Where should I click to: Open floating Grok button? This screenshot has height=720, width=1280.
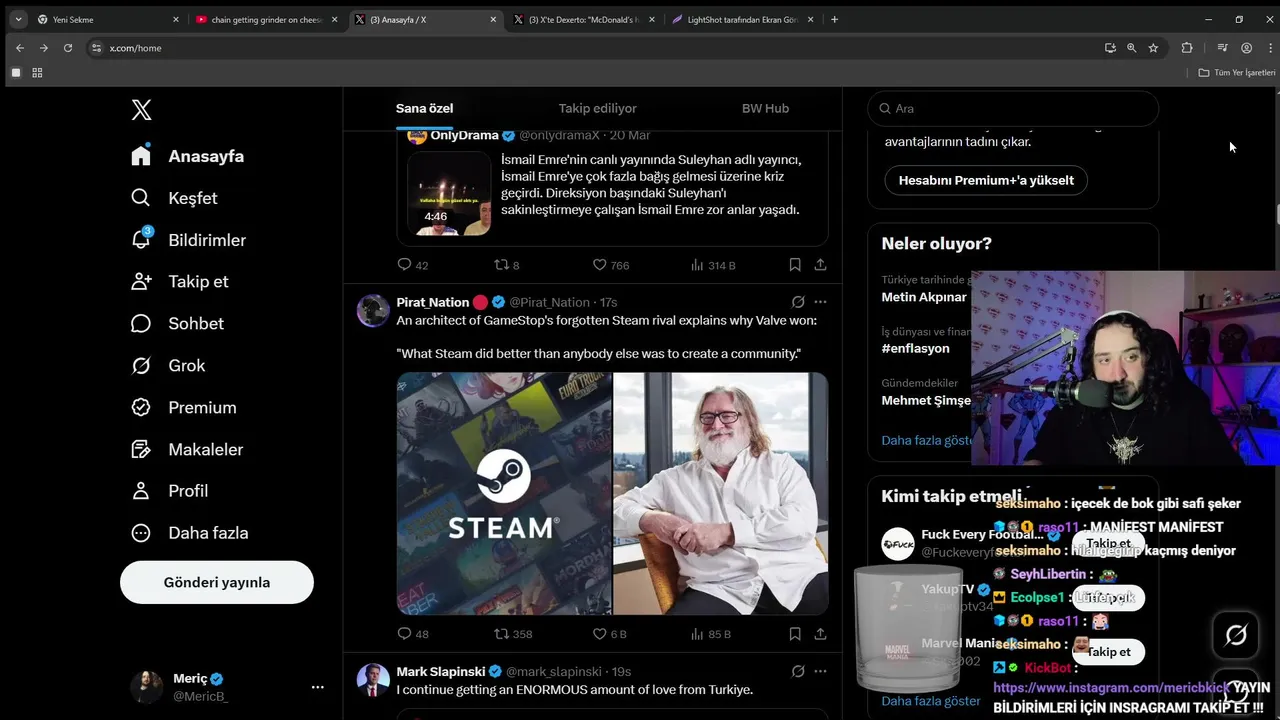[1236, 634]
